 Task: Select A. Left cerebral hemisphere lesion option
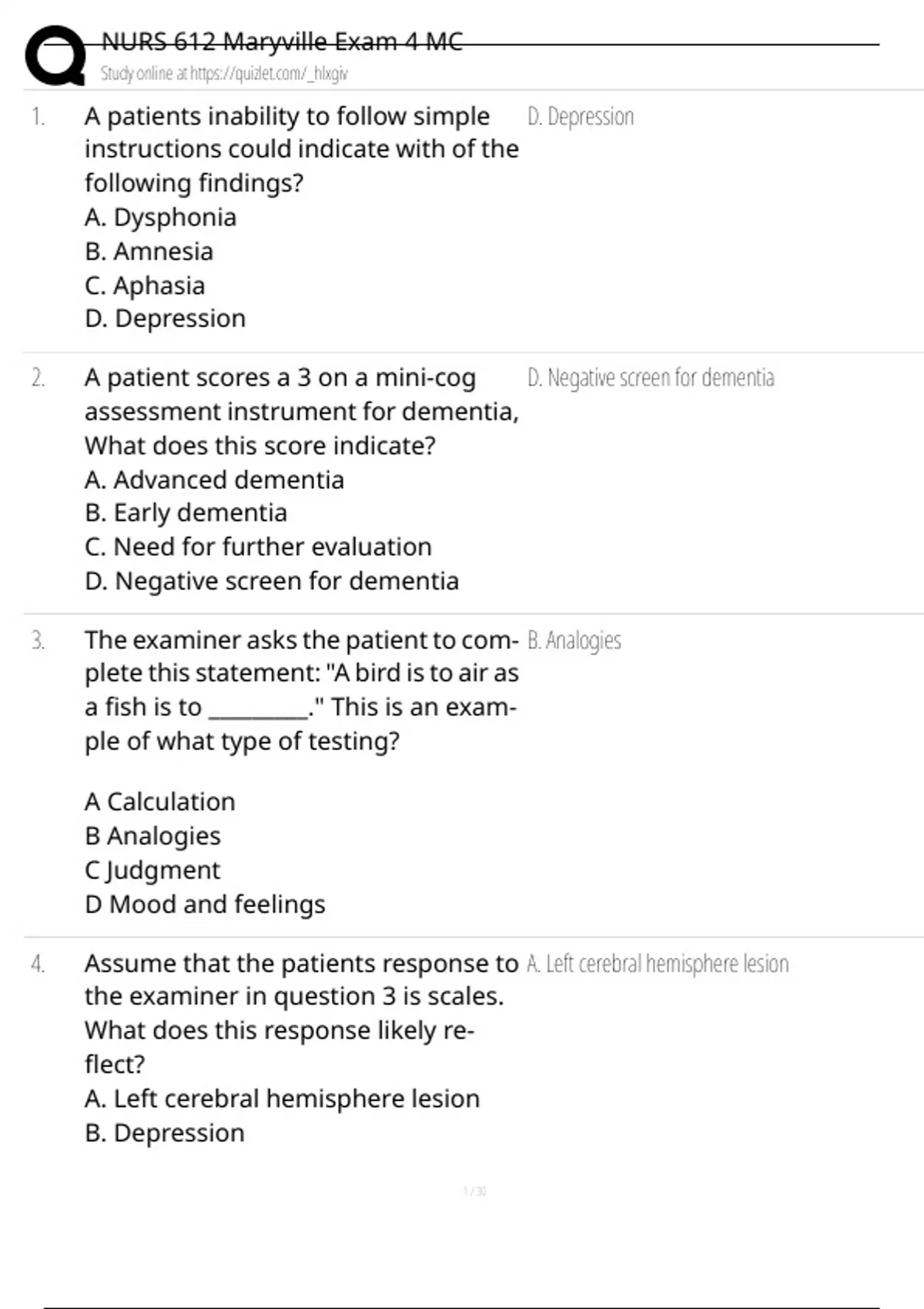282,1099
